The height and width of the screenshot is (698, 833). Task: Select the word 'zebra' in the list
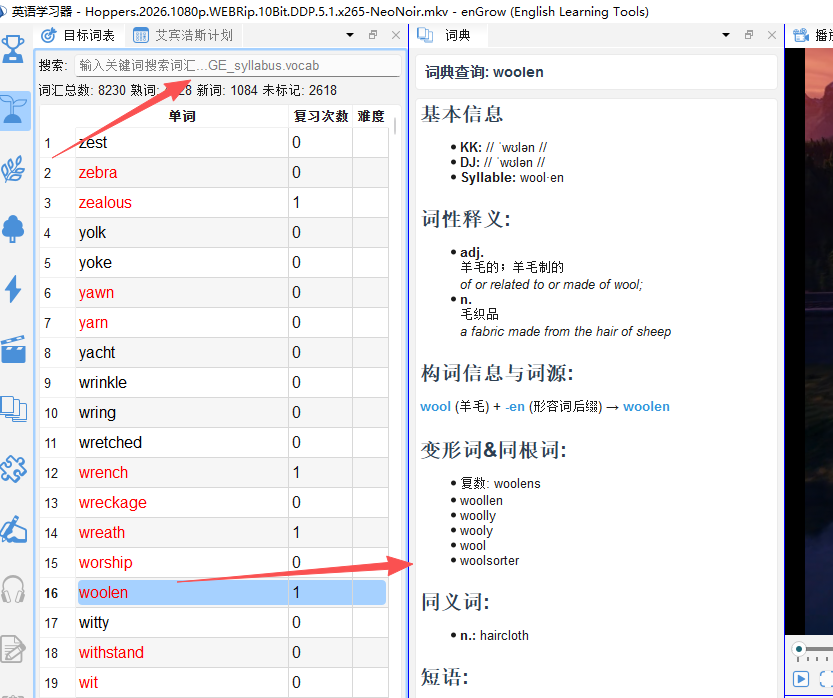(x=182, y=173)
